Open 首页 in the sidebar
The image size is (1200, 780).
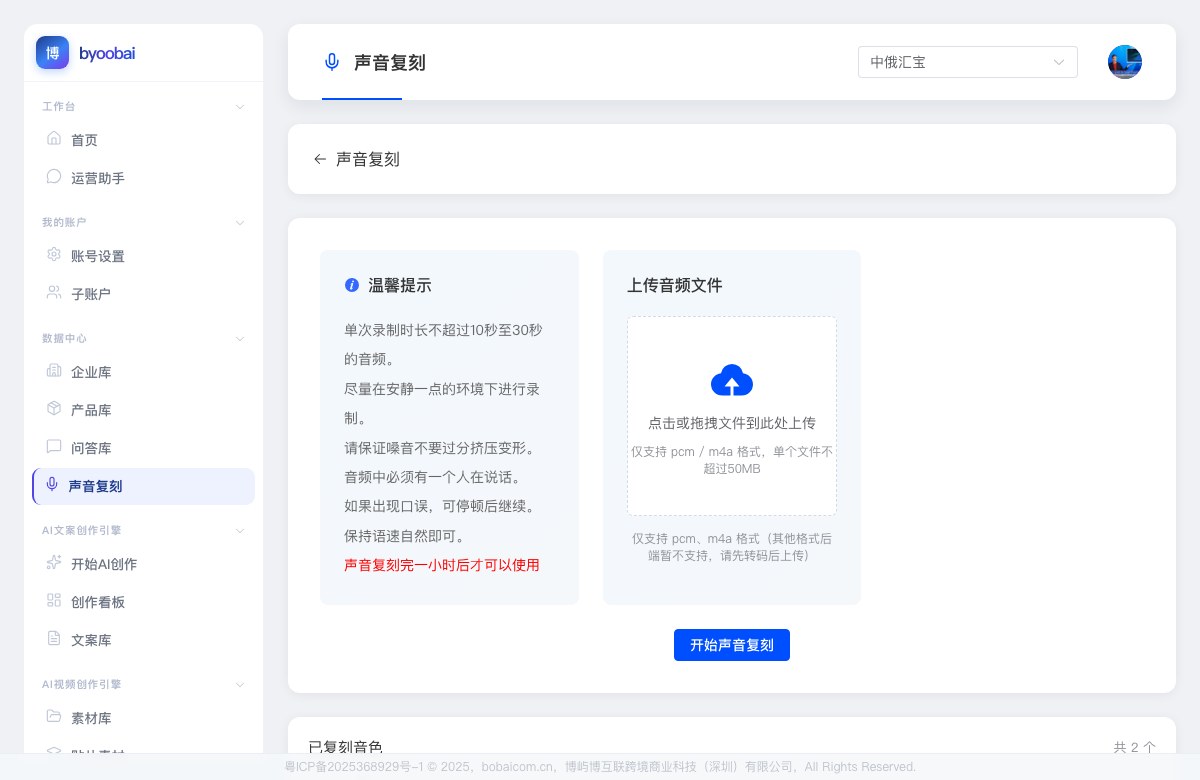143,140
